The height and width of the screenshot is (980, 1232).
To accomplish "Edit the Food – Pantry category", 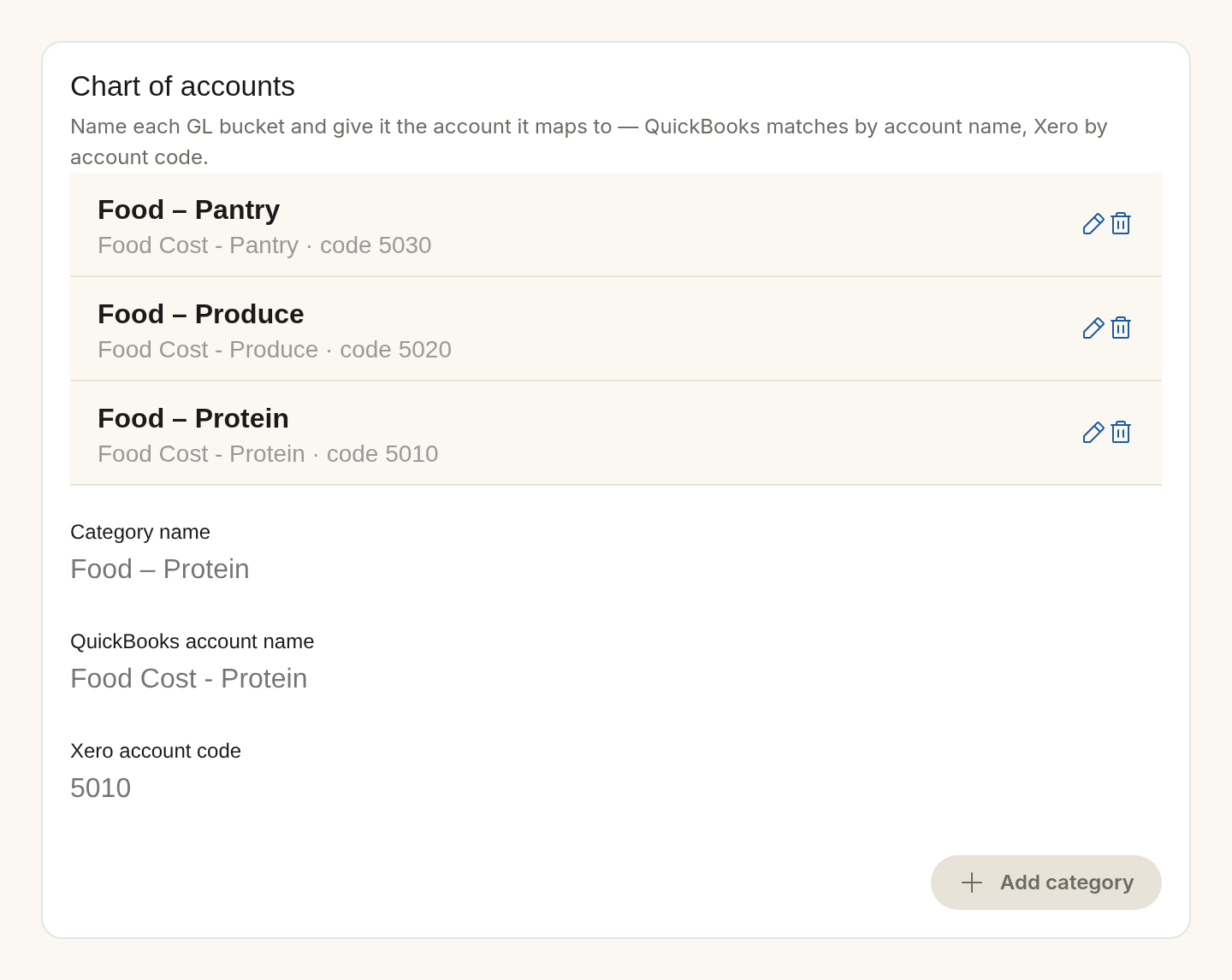I will click(1093, 224).
